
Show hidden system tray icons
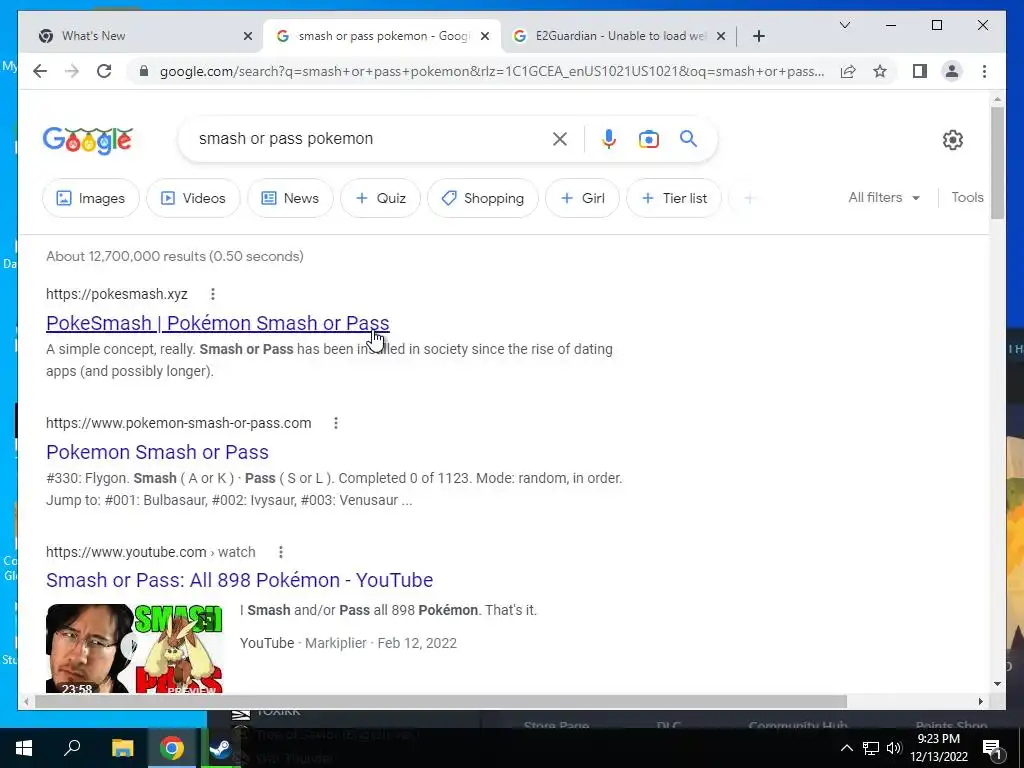tap(846, 748)
